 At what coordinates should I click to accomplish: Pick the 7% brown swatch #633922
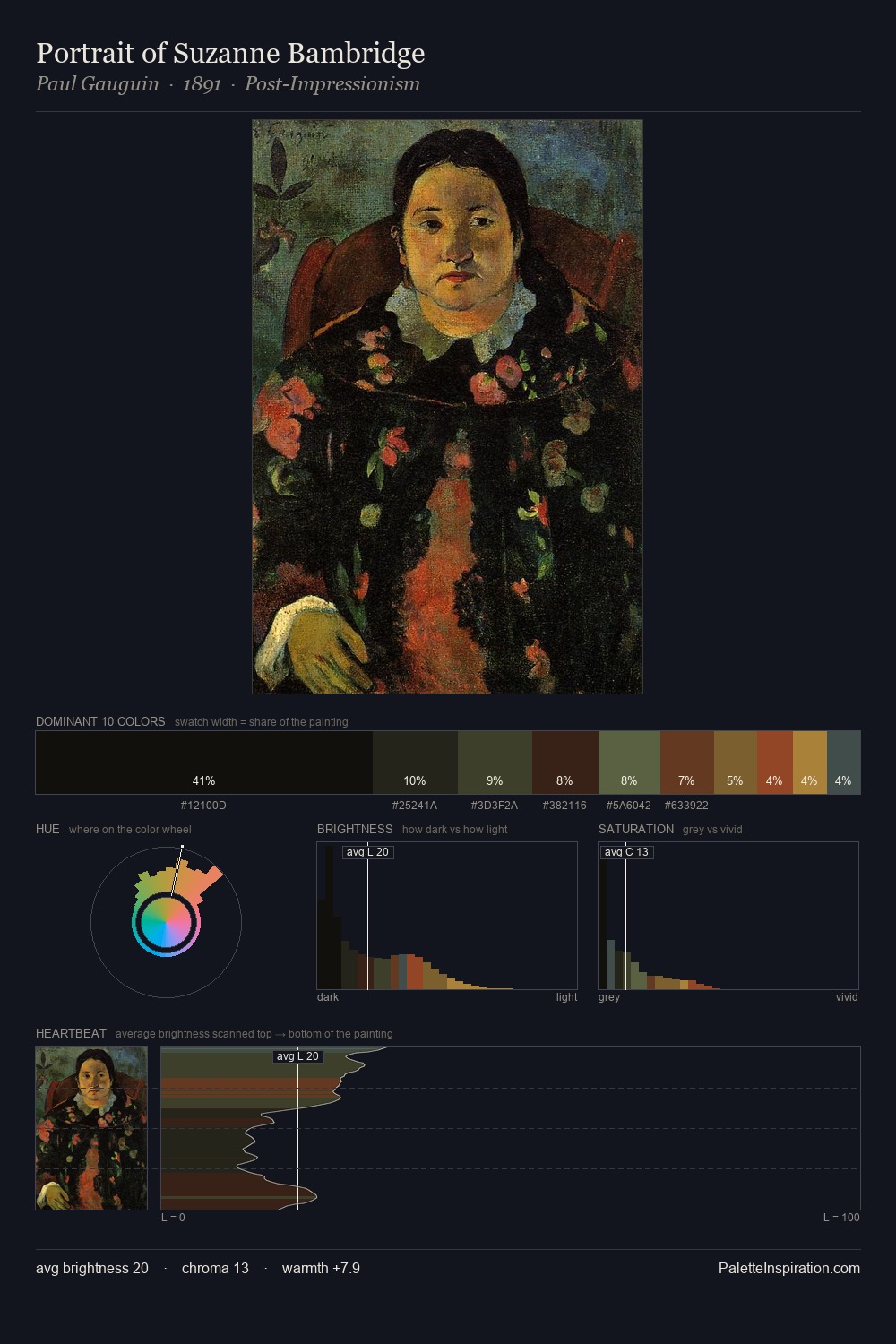(x=687, y=762)
